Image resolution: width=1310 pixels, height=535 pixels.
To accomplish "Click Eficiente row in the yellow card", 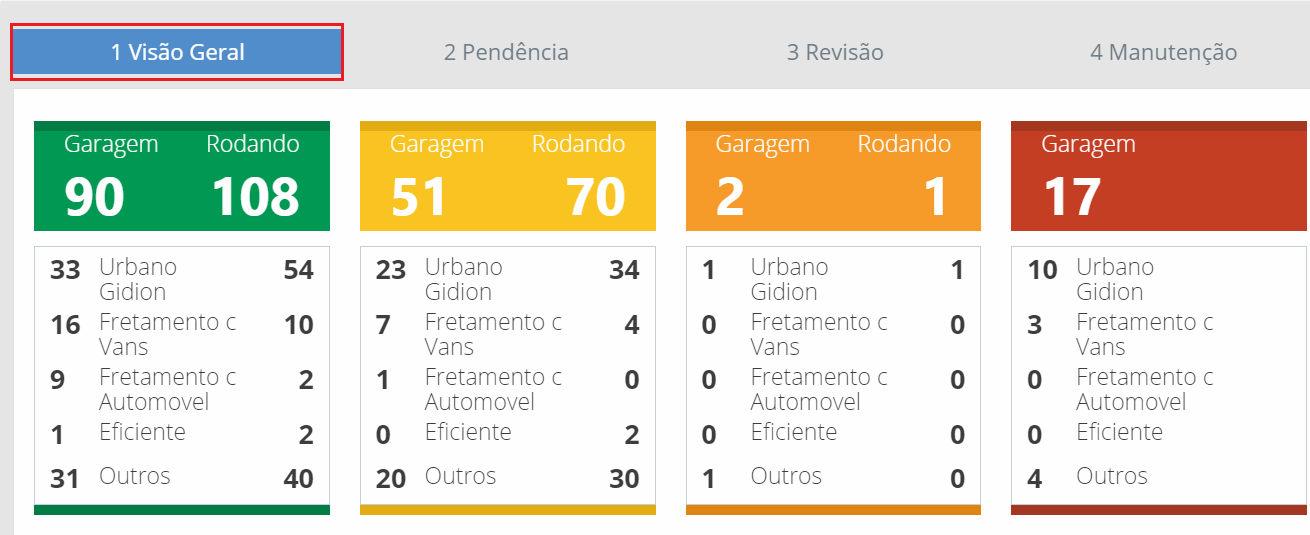I will pos(468,433).
